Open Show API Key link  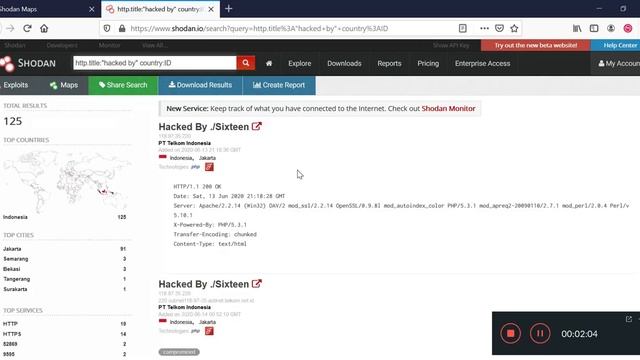451,45
